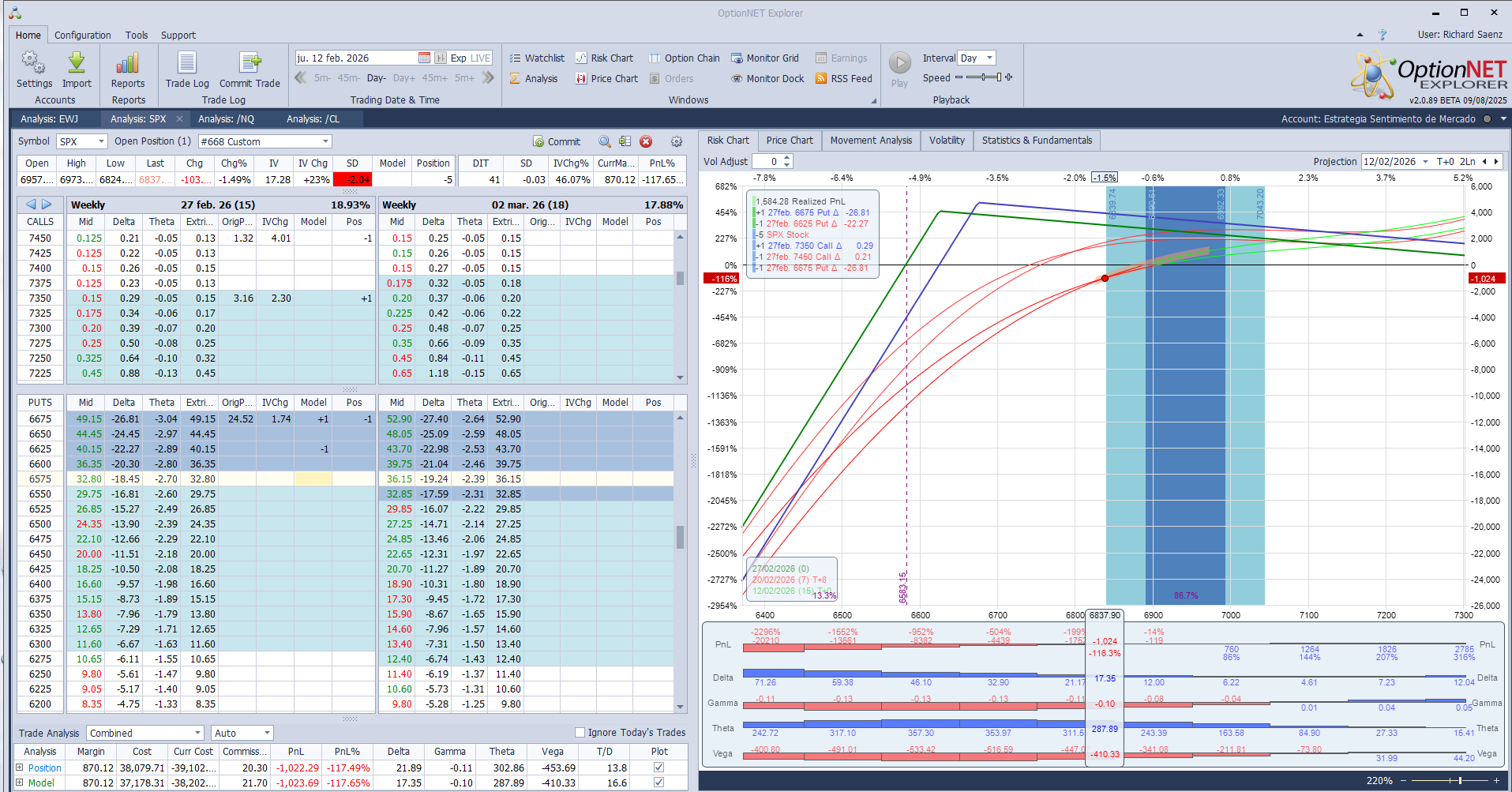Toggle Plot checkbox for Position row

[x=659, y=768]
